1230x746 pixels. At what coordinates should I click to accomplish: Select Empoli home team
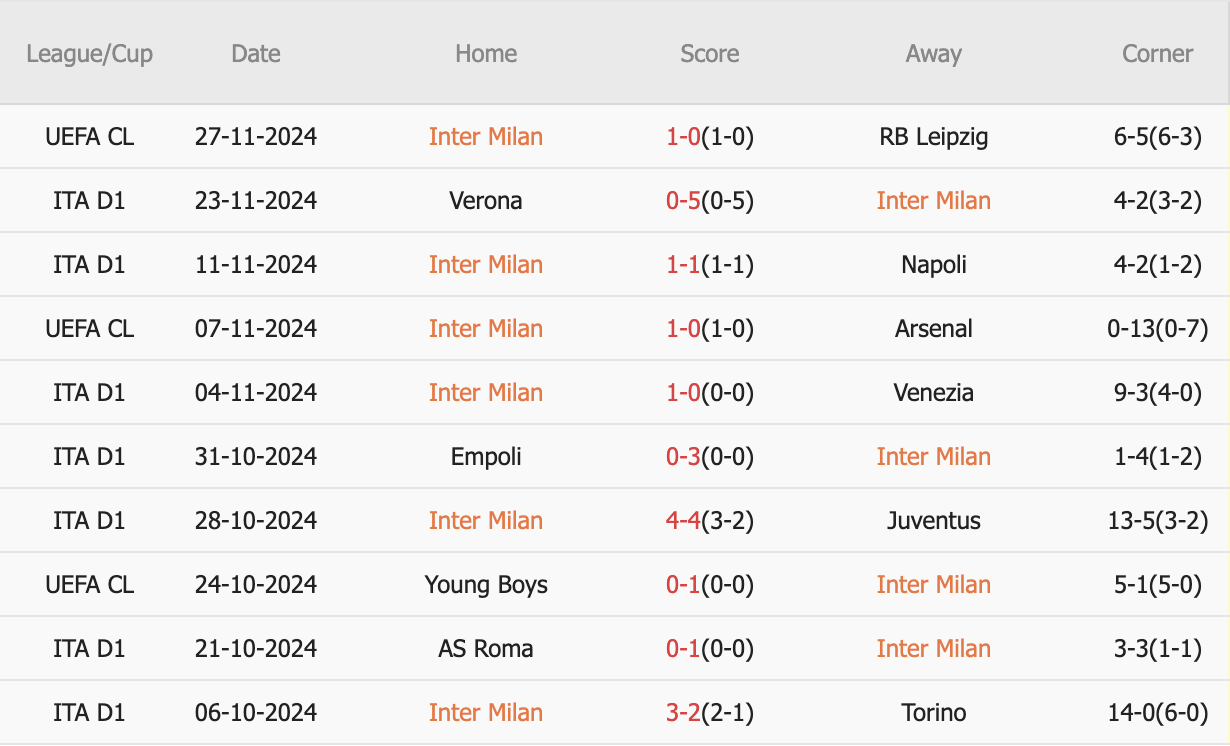tap(486, 457)
